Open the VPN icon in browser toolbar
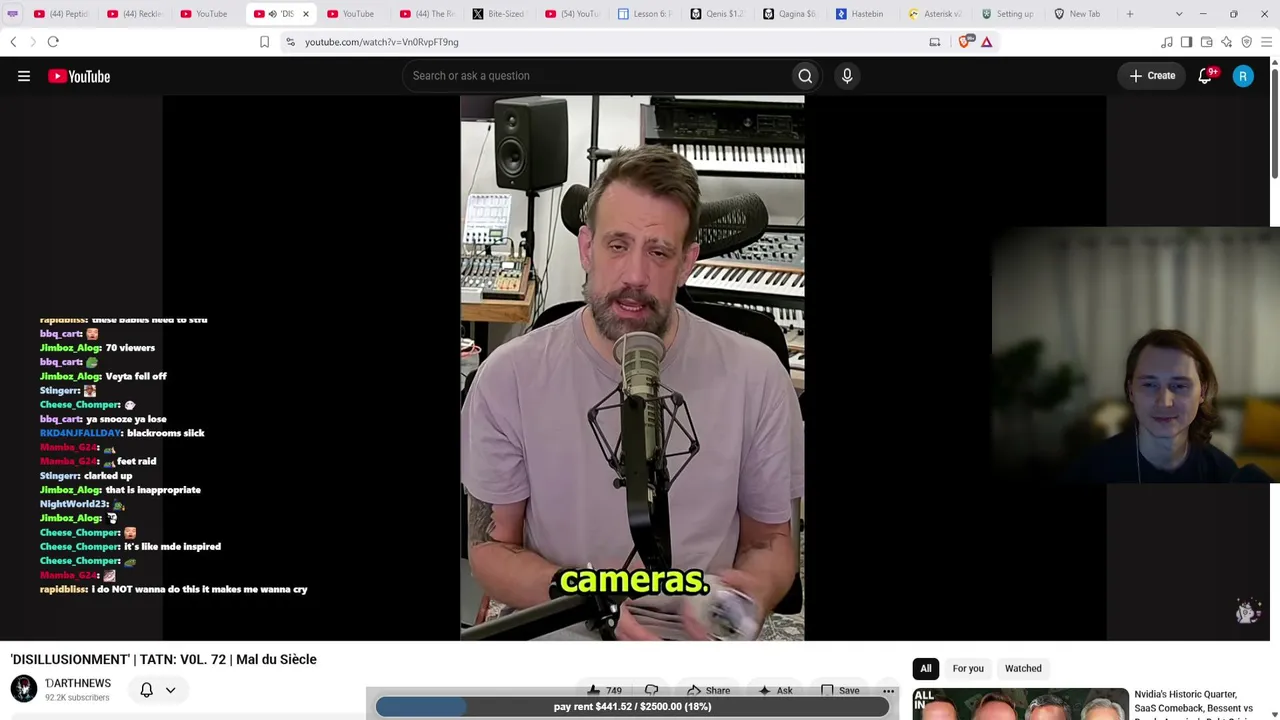This screenshot has width=1280, height=720. (x=1247, y=42)
